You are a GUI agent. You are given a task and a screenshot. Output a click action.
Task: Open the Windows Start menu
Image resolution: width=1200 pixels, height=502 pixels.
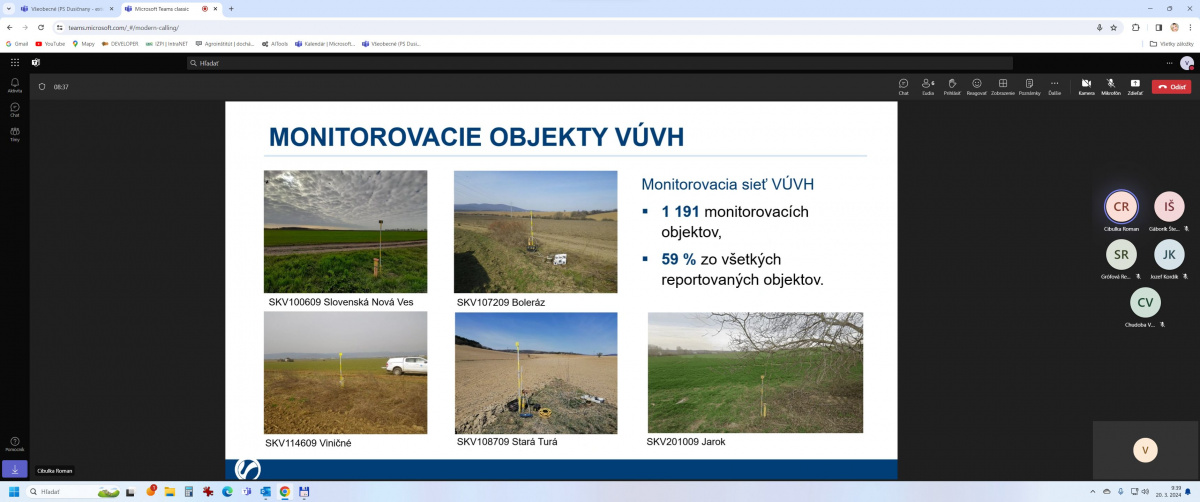[14, 491]
